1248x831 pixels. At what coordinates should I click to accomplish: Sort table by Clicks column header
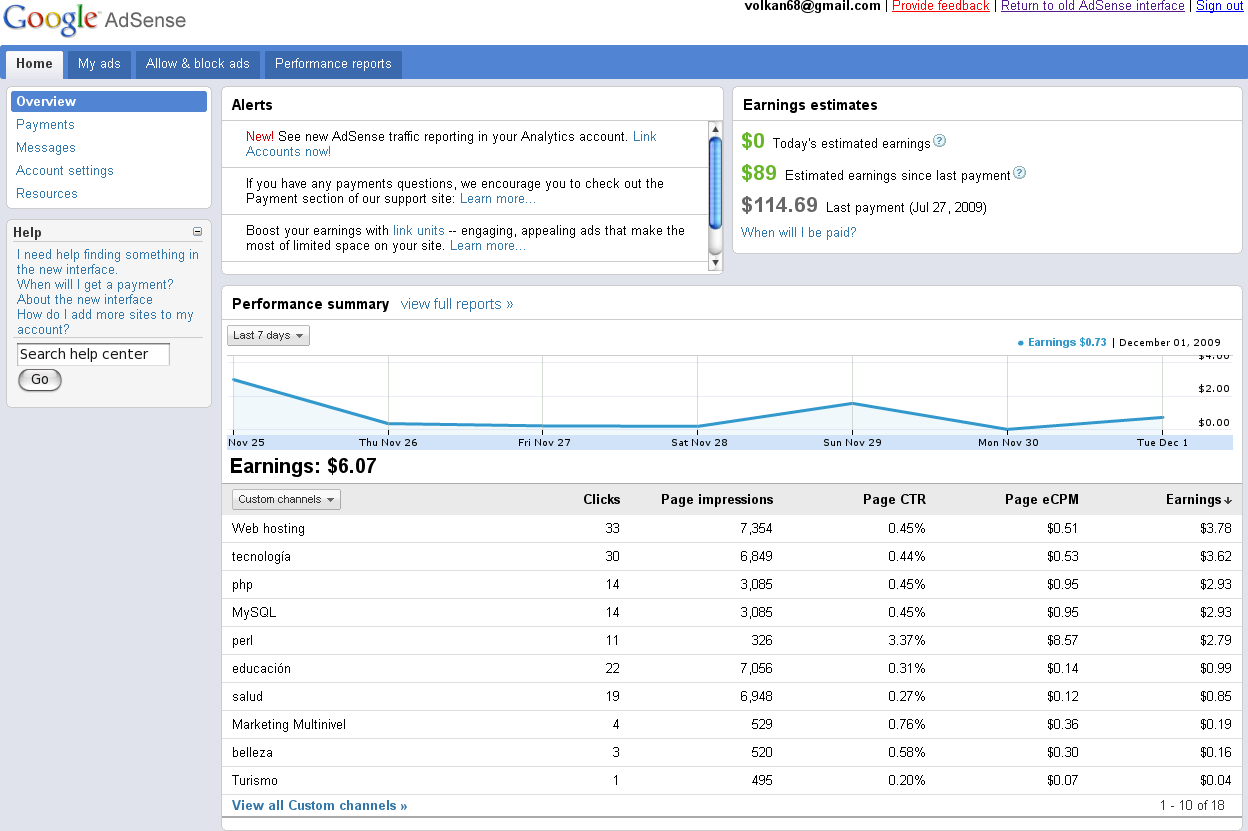[x=601, y=499]
